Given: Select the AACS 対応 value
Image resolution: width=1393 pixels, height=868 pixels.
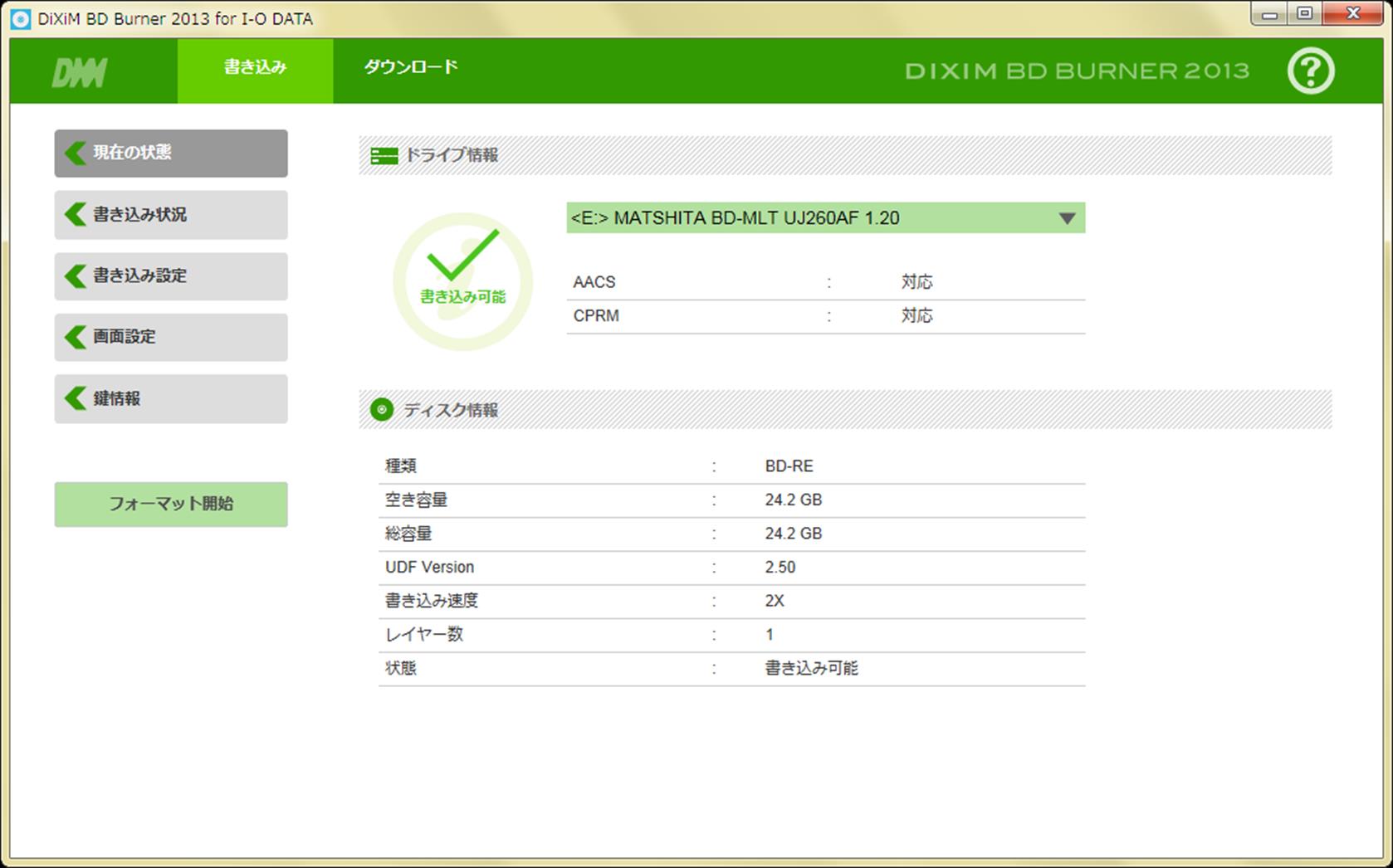Looking at the screenshot, I should point(917,282).
